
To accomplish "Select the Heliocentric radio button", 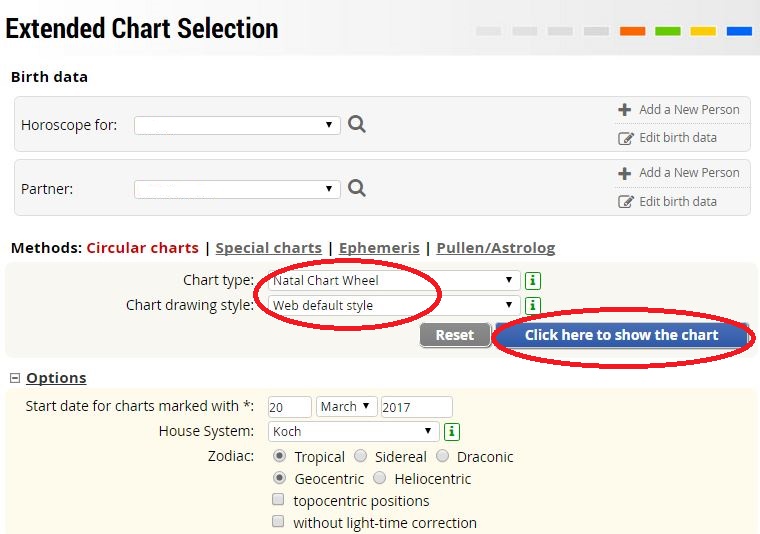I will [380, 478].
